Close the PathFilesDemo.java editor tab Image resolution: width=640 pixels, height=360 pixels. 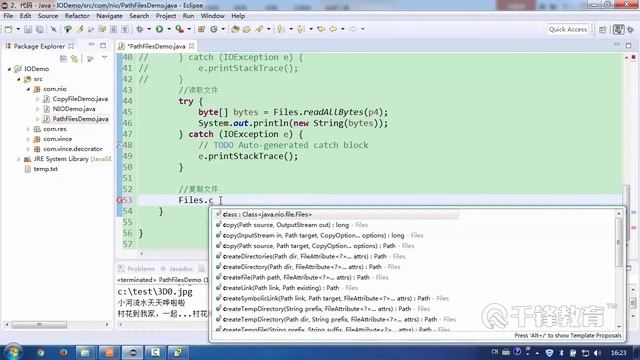coord(191,46)
